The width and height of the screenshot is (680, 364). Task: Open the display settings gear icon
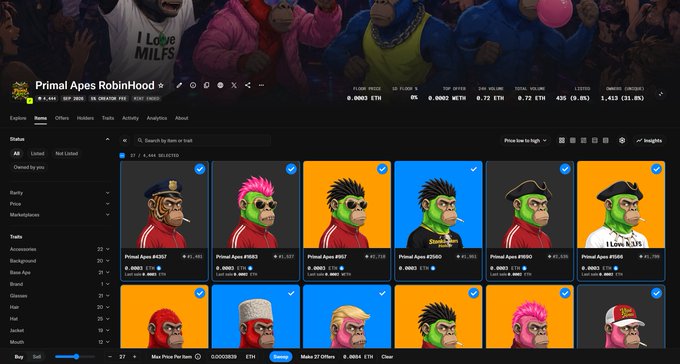click(622, 141)
